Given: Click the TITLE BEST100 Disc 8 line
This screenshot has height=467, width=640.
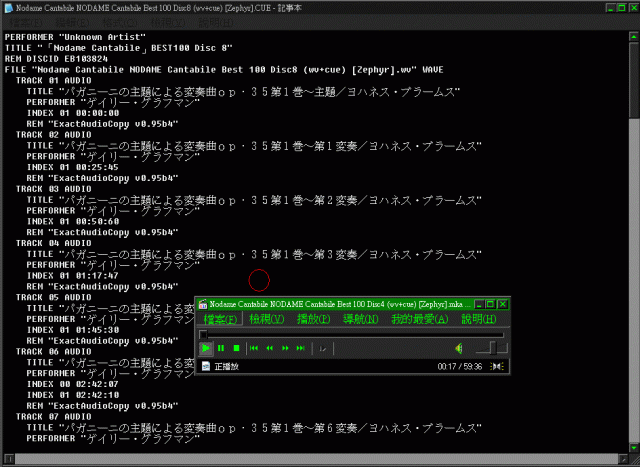Looking at the screenshot, I should coord(118,48).
